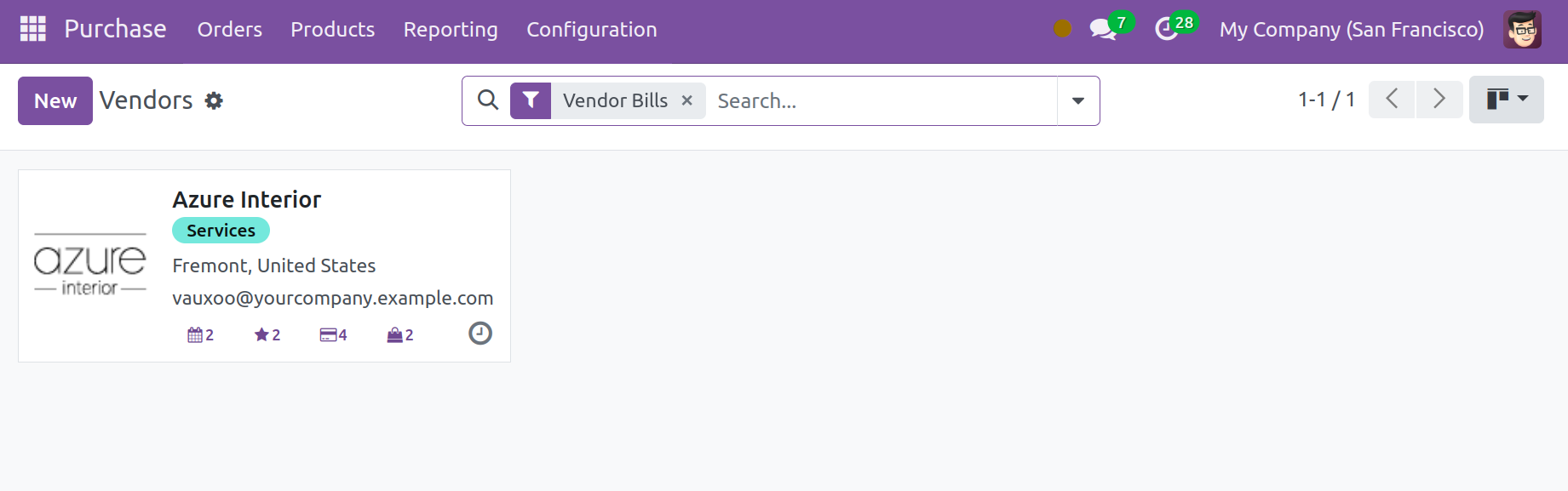This screenshot has height=491, width=1568.
Task: Open the conversations messages icon
Action: tap(1103, 29)
